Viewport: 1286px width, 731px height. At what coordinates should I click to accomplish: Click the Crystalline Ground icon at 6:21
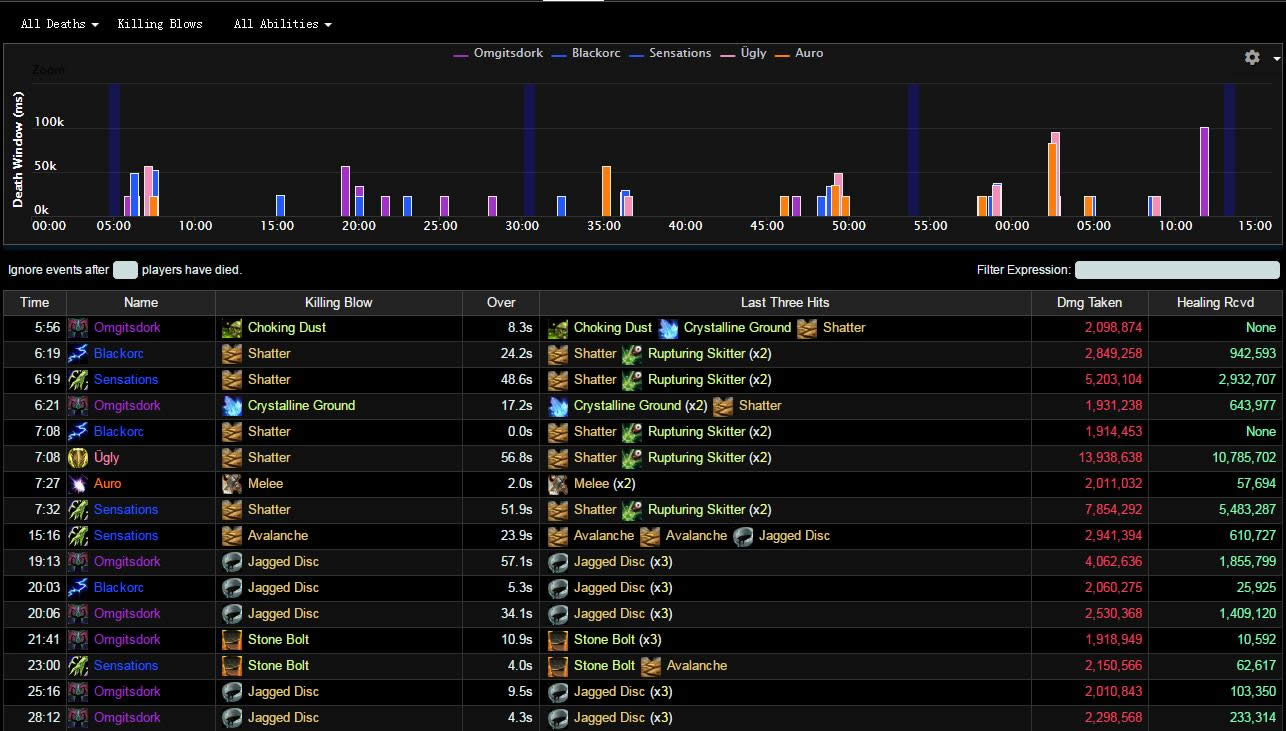pyautogui.click(x=232, y=406)
